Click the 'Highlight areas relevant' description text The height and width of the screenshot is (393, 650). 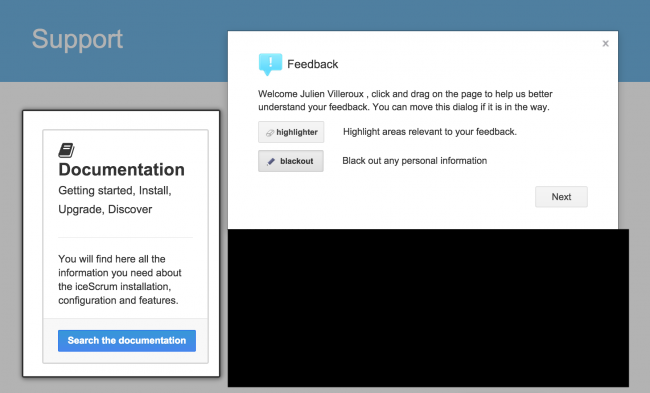click(x=430, y=132)
